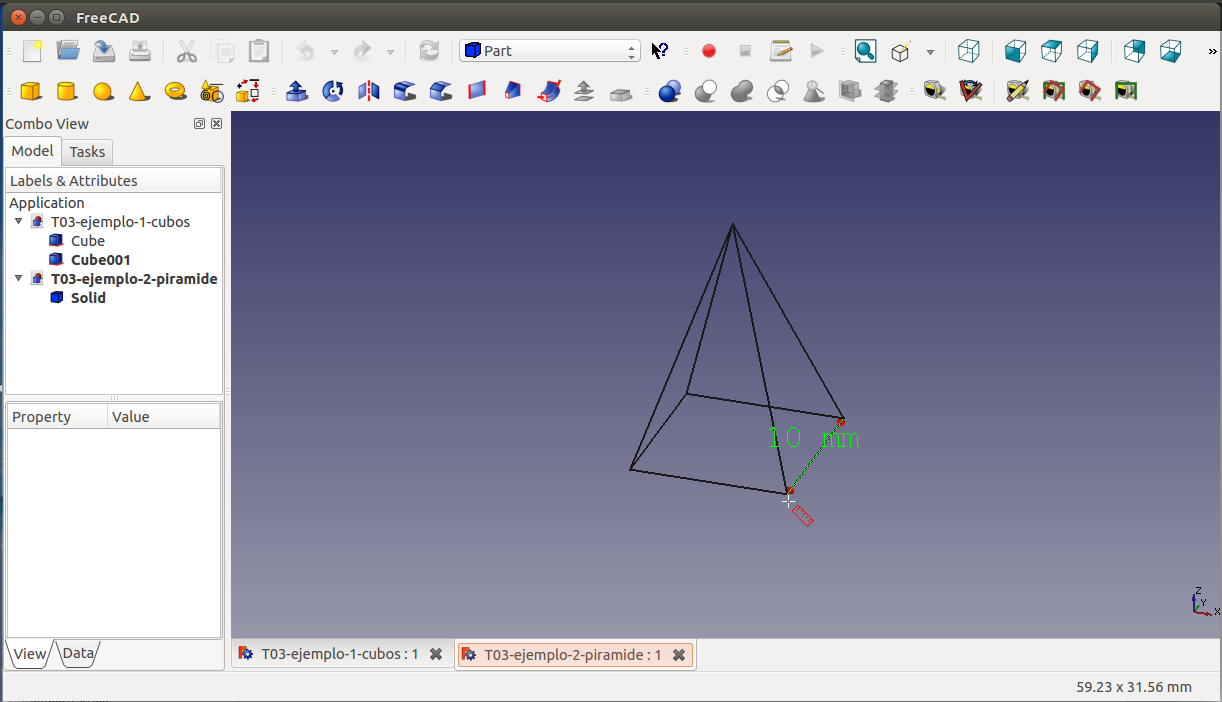Open the draw style dropdown arrow
This screenshot has height=702, width=1222.
pyautogui.click(x=930, y=52)
